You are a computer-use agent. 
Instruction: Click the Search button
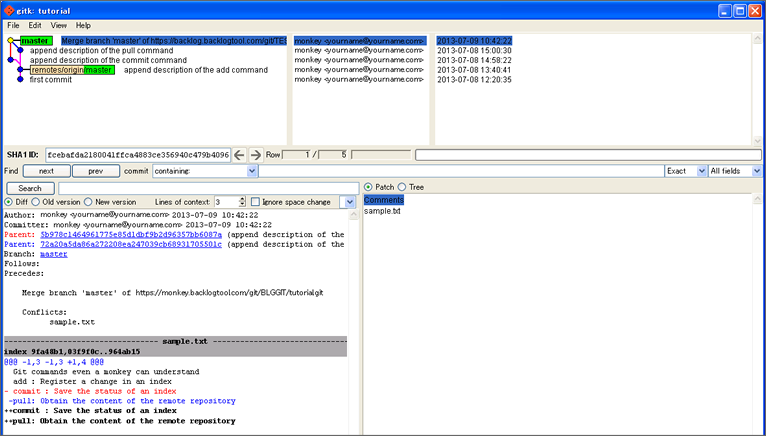coord(30,188)
